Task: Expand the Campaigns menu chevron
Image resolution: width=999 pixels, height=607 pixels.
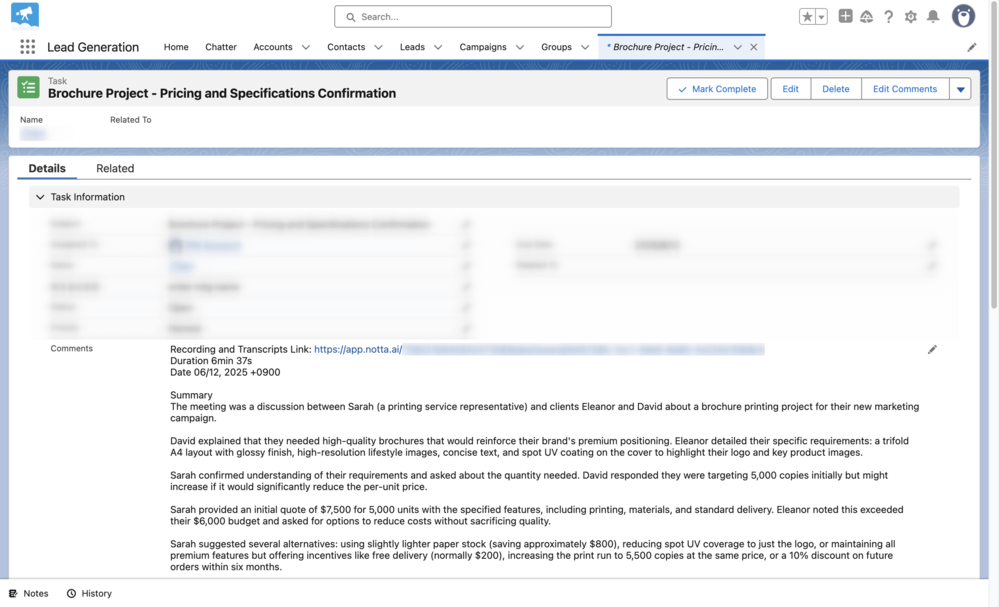Action: (520, 47)
